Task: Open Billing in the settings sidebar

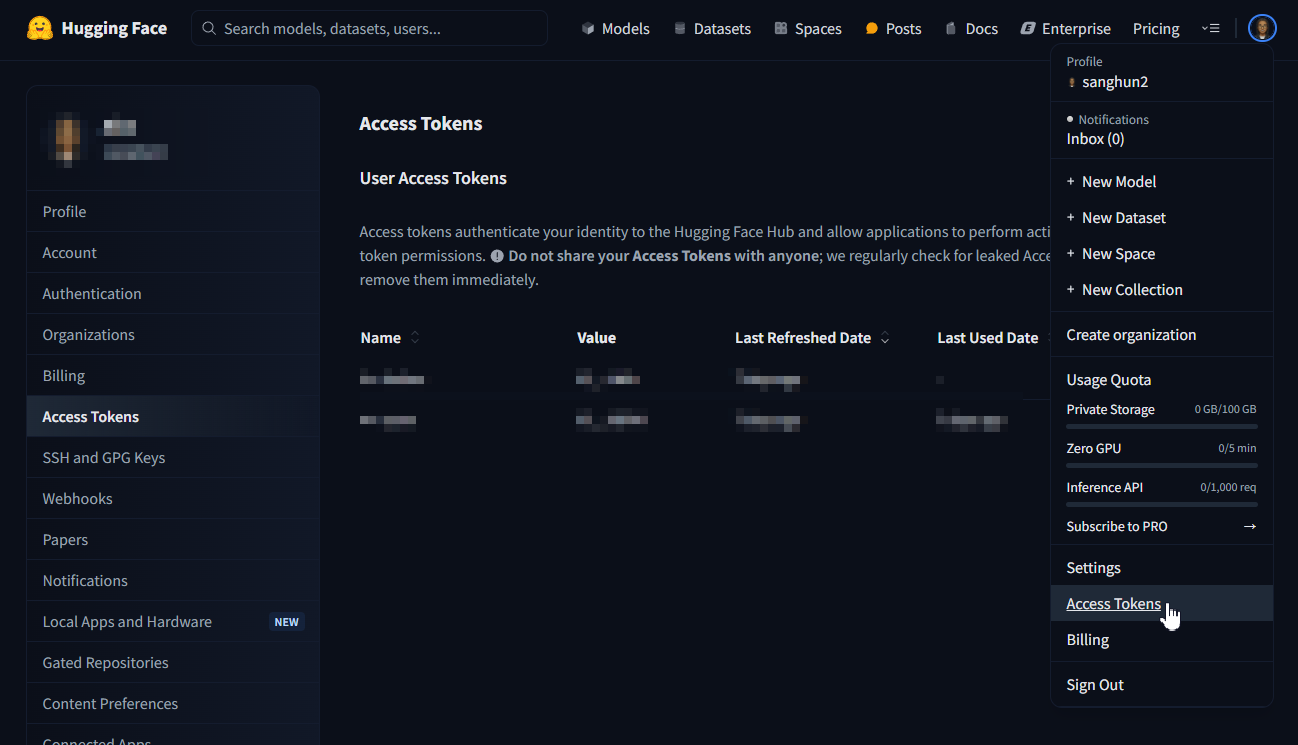Action: click(x=173, y=375)
